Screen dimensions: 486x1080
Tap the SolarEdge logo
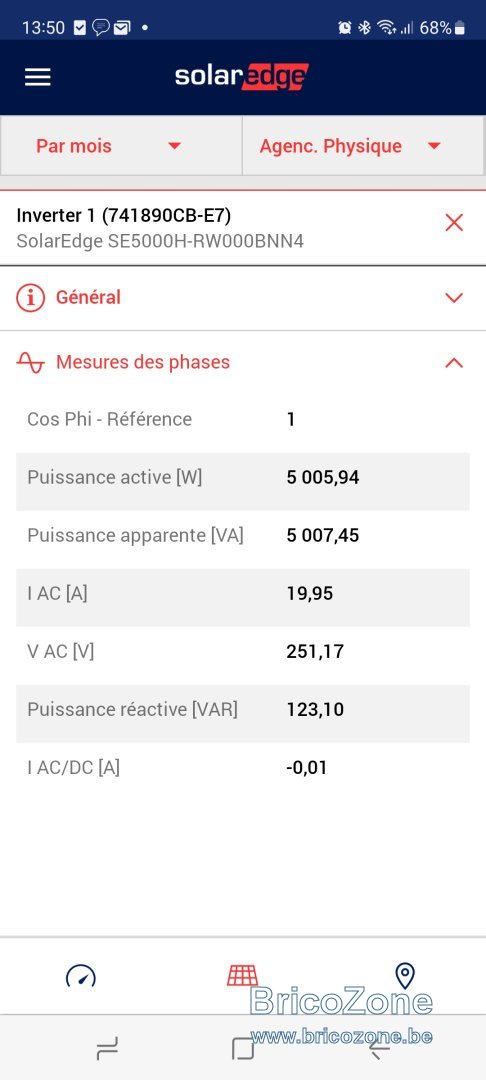tap(242, 76)
